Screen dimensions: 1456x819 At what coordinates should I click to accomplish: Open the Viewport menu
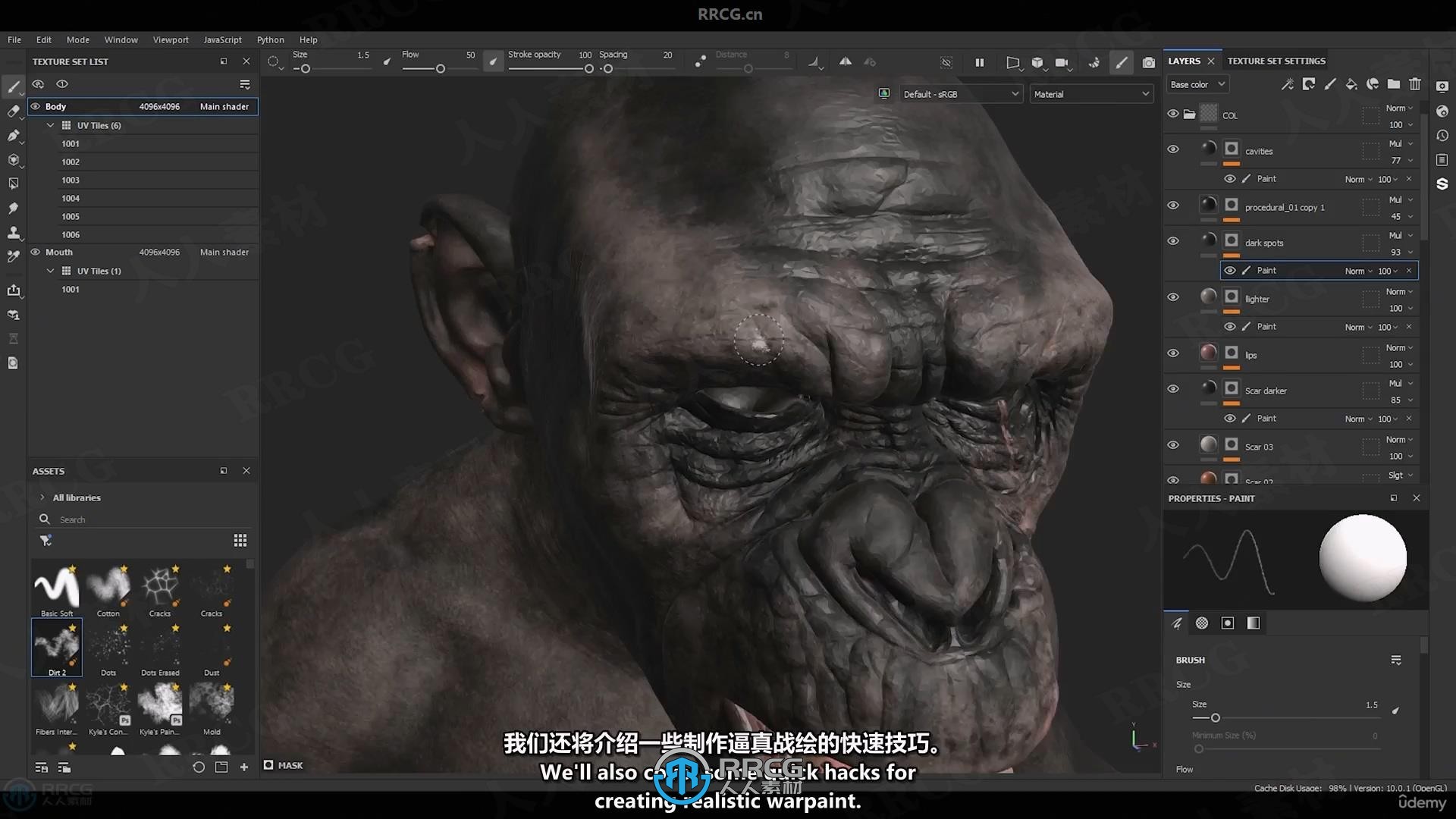coord(171,39)
